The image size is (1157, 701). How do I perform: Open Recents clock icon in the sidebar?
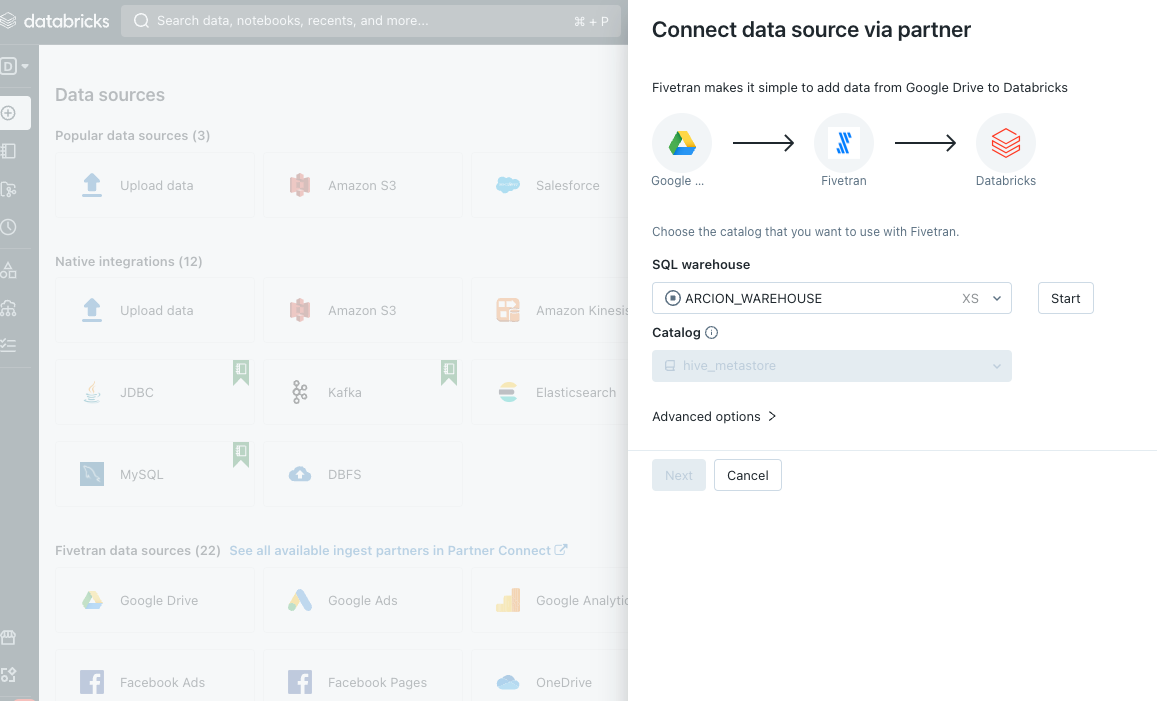[9, 227]
